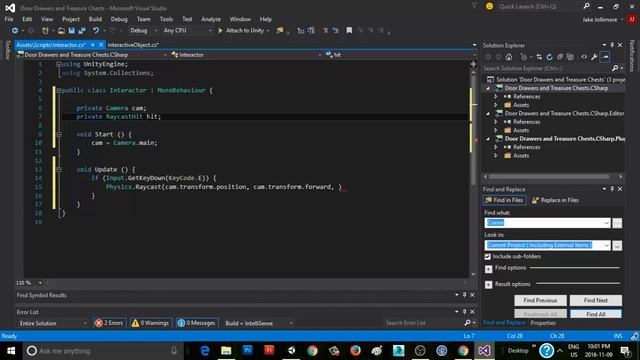Screen dimensions: 640x360
Task: Switch to the InteractiveObject.cs tab
Action: [x=133, y=44]
